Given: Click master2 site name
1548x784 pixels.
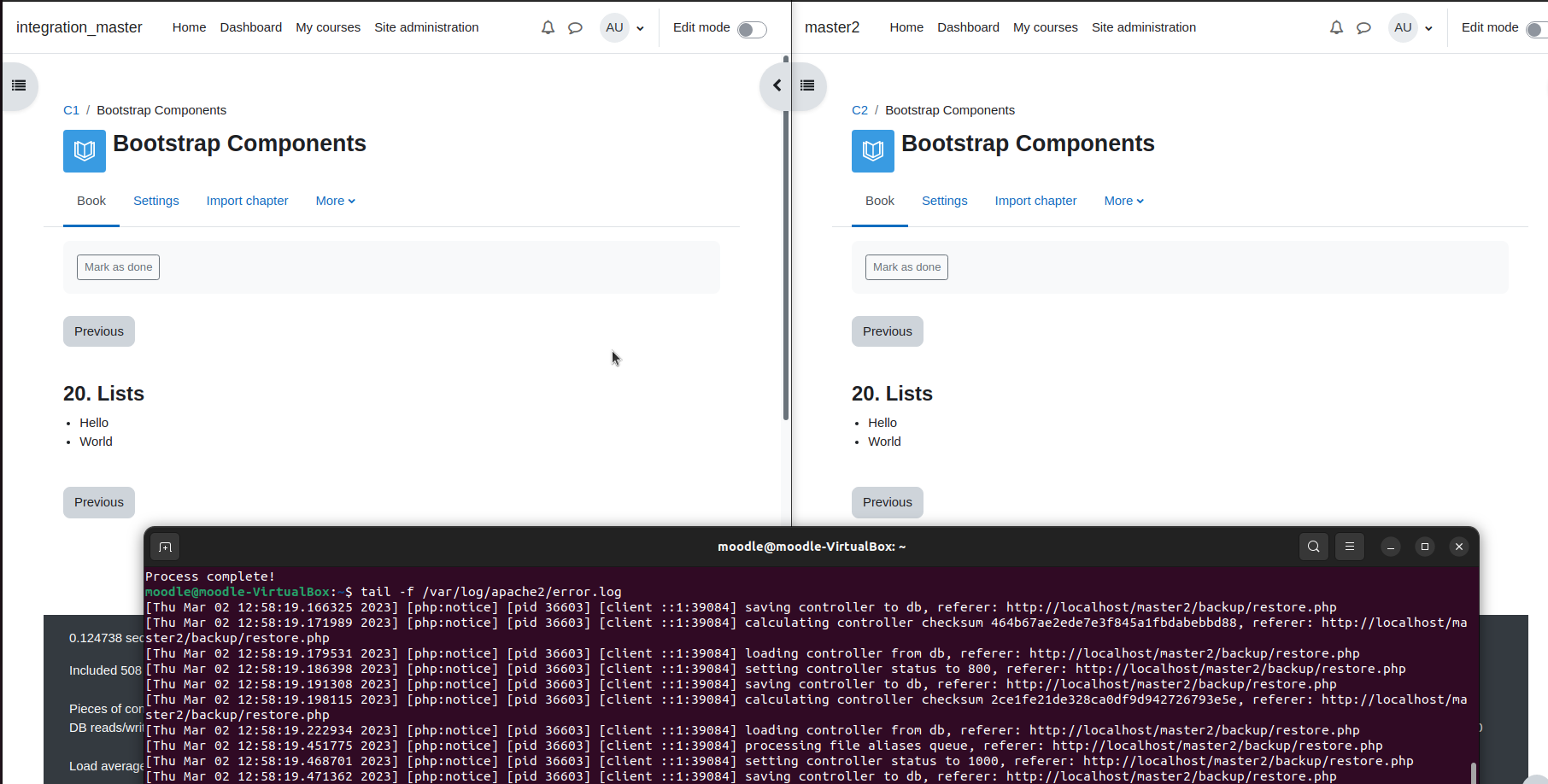Looking at the screenshot, I should 832,27.
